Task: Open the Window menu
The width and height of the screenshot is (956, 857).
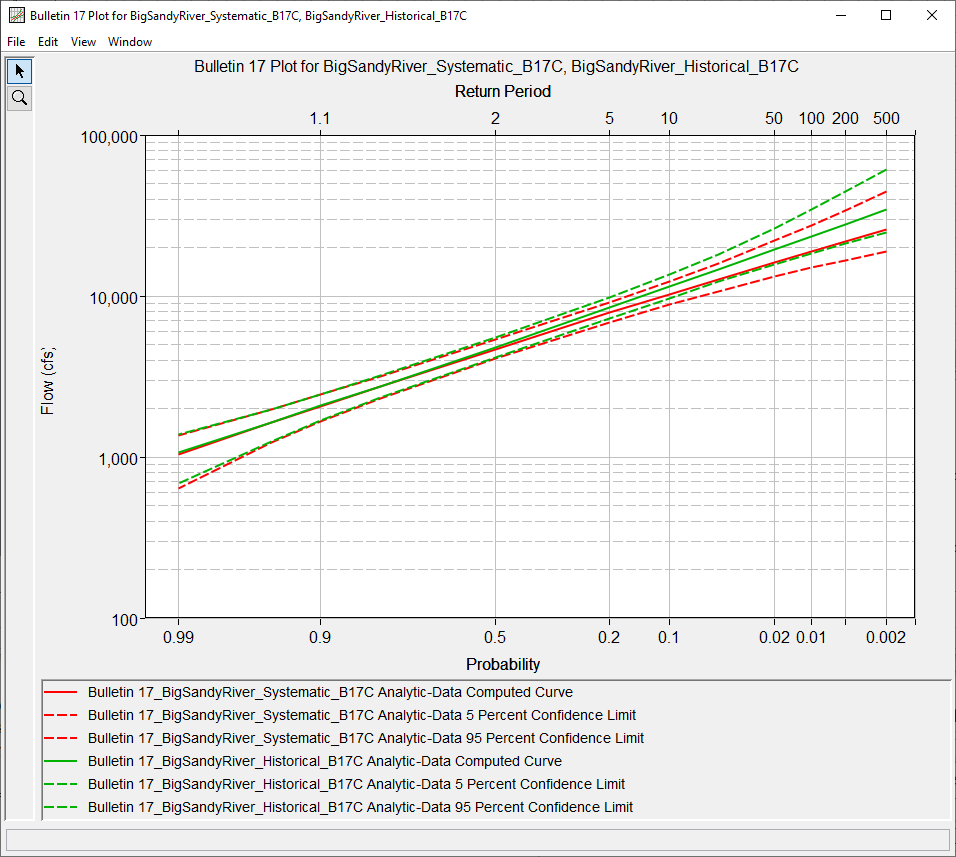Action: pyautogui.click(x=130, y=41)
